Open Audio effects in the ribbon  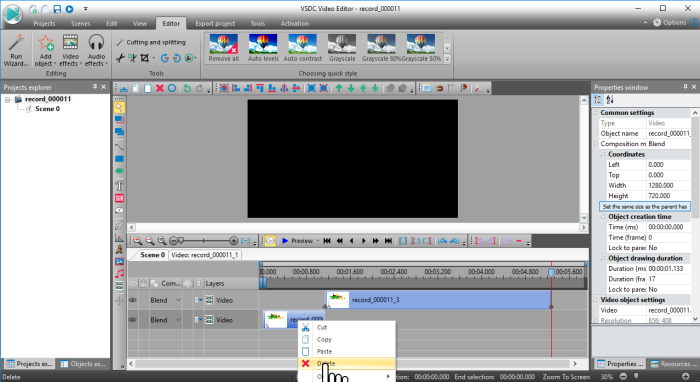tap(96, 50)
